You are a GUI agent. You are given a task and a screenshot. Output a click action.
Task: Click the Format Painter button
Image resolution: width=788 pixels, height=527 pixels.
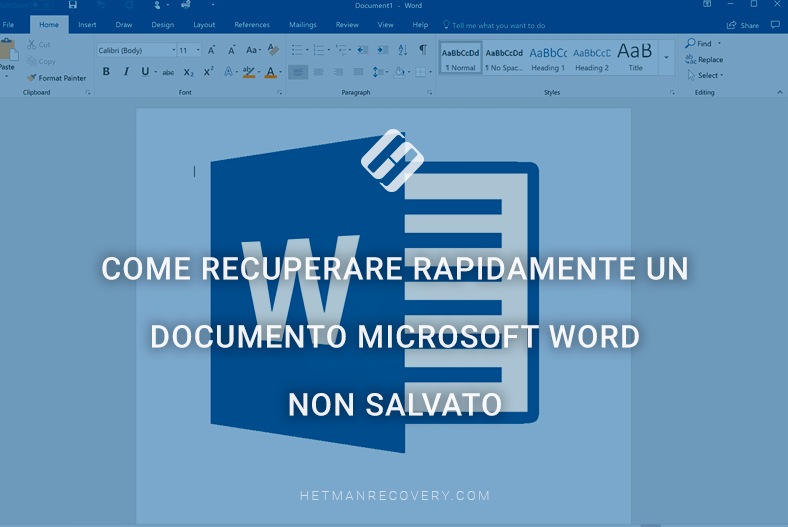pos(56,78)
